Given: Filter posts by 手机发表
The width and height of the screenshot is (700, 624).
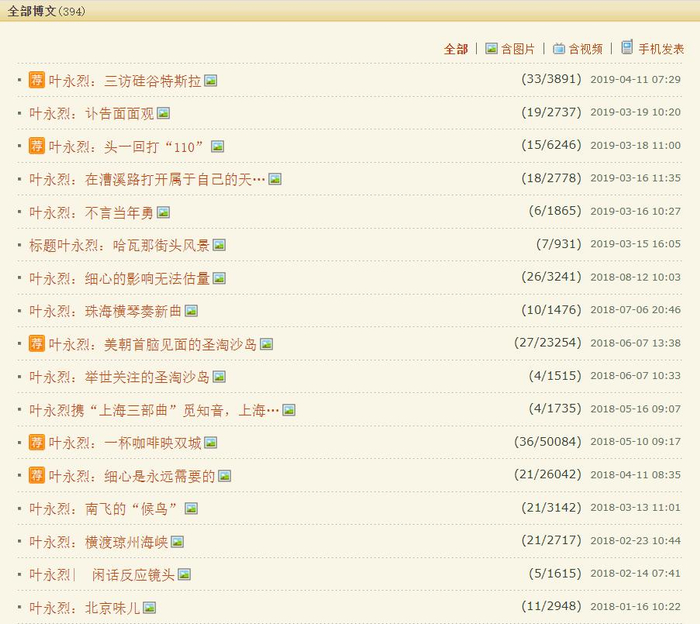Looking at the screenshot, I should (661, 49).
